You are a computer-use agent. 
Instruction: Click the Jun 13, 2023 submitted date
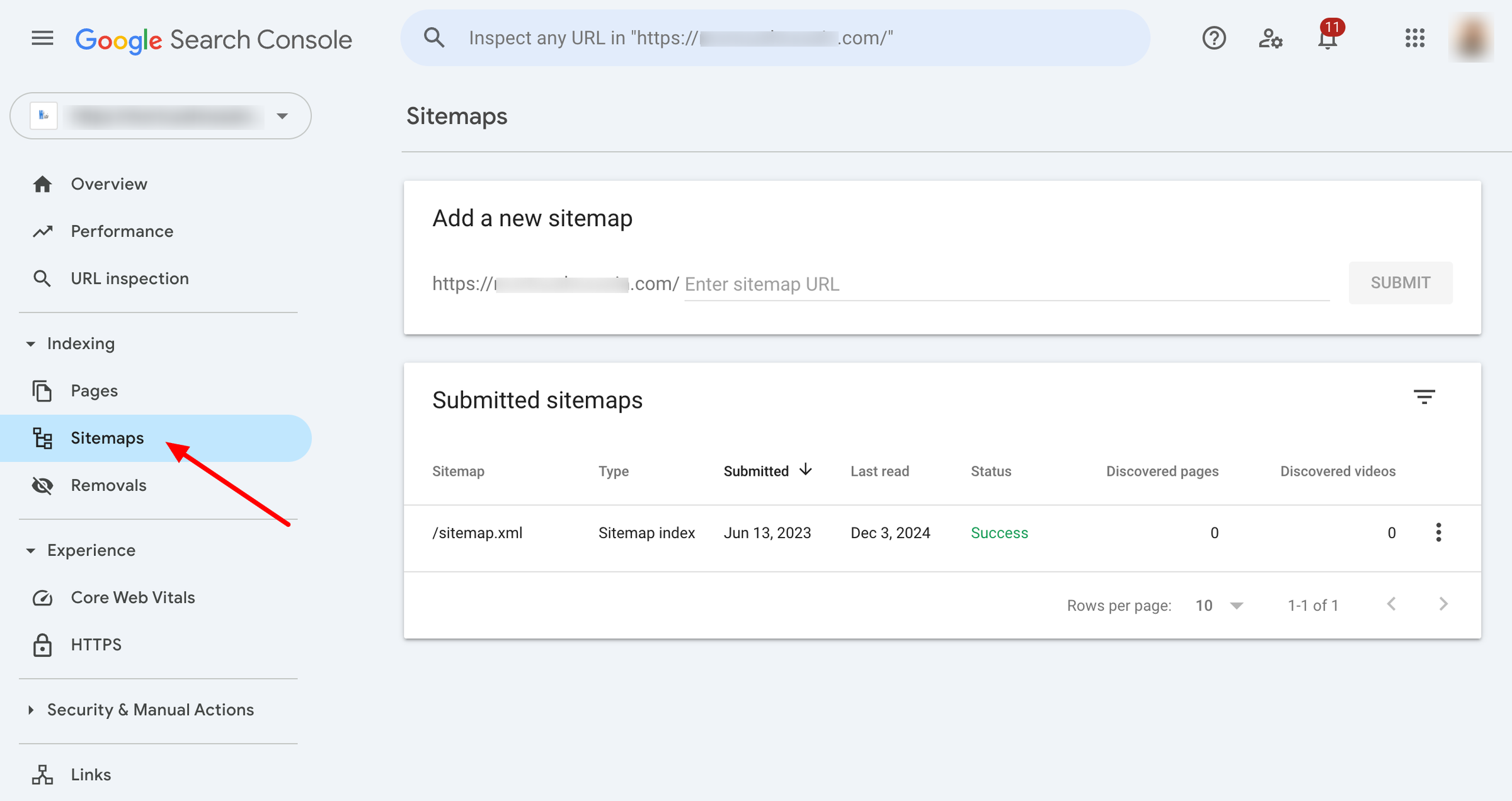(767, 533)
